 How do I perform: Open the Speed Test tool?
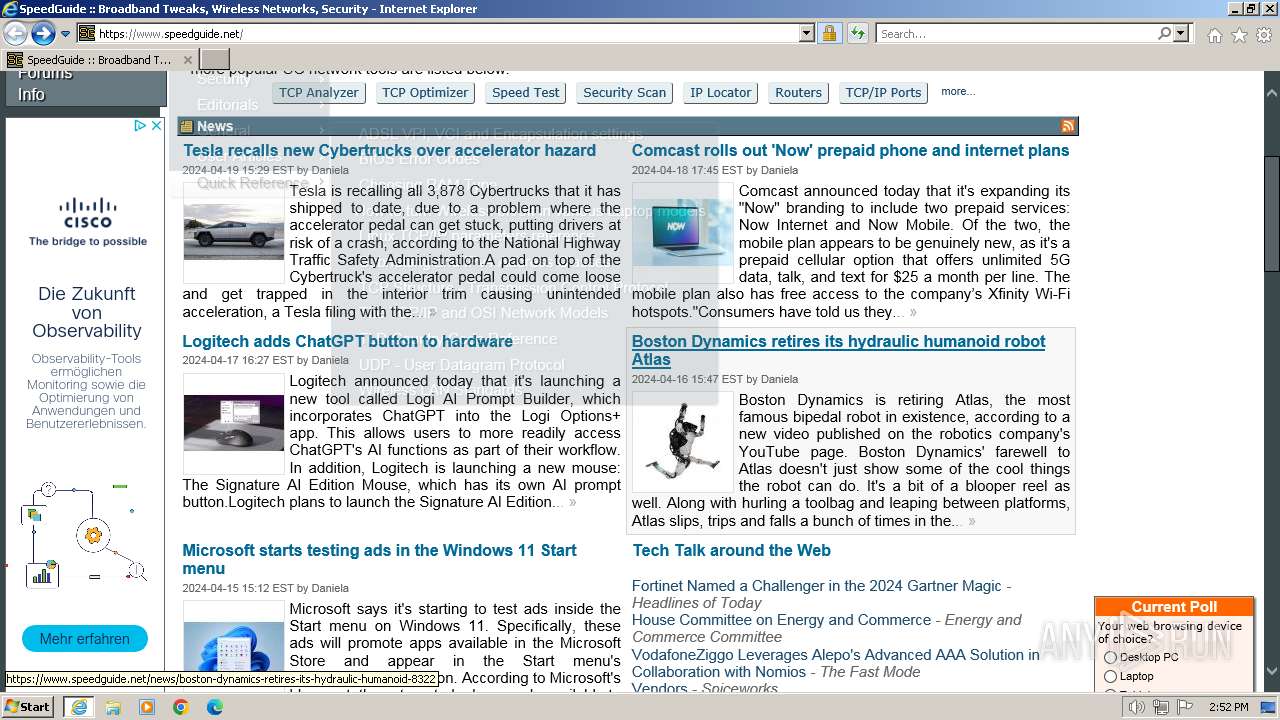pos(526,93)
